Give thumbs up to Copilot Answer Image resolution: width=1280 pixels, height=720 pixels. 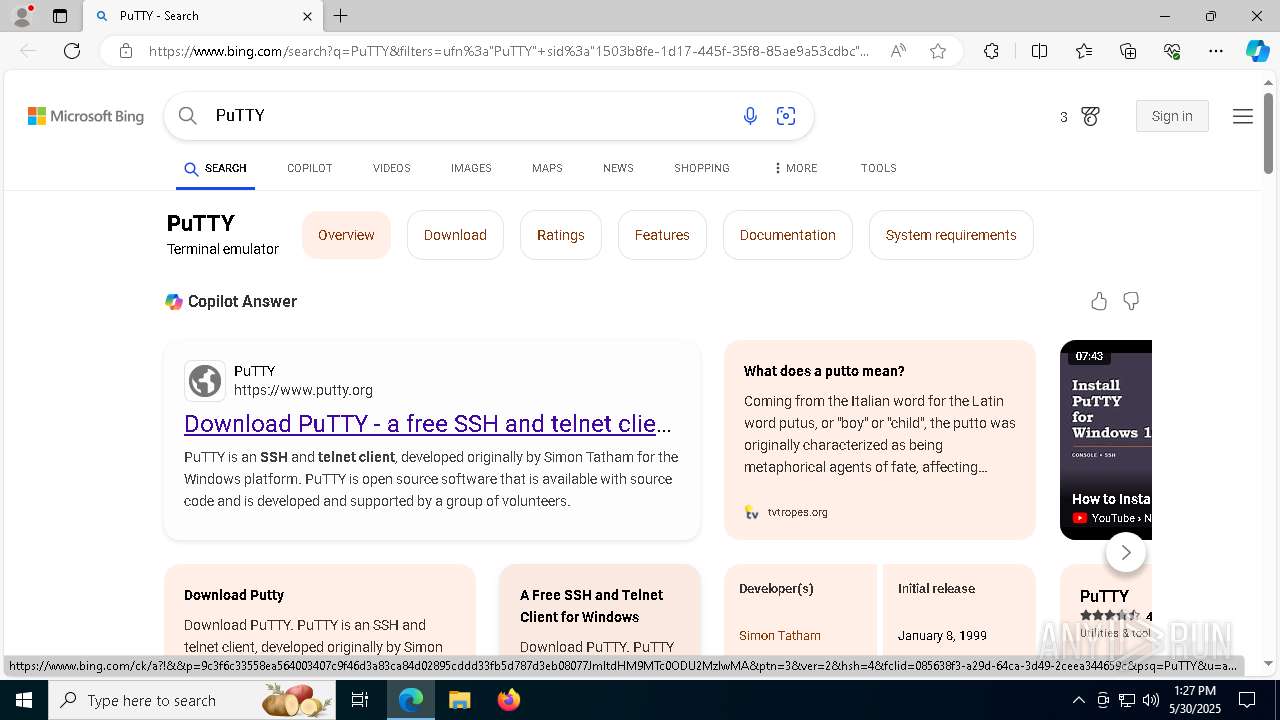click(x=1099, y=301)
